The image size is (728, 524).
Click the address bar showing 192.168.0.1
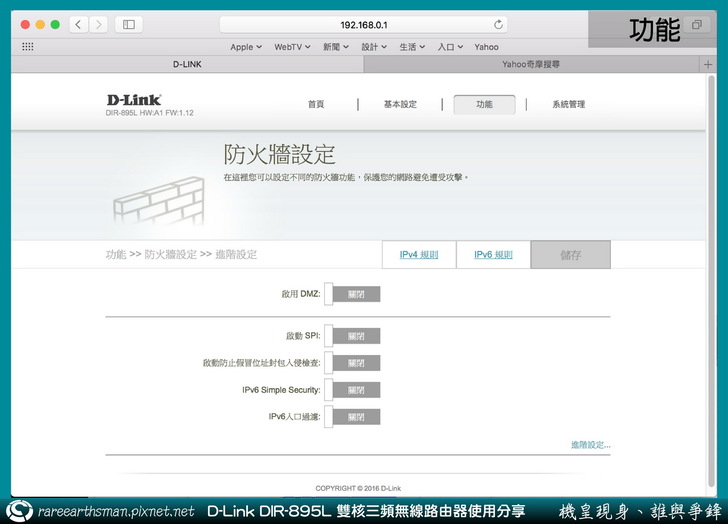pos(363,24)
